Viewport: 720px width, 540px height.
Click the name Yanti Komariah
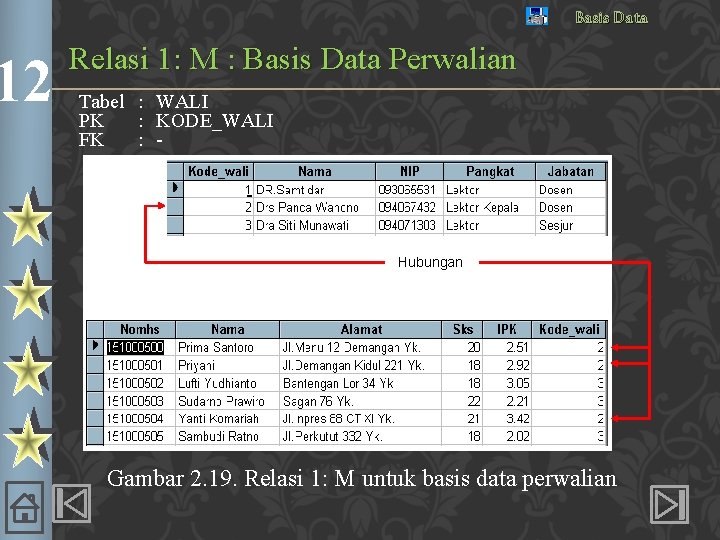219,419
